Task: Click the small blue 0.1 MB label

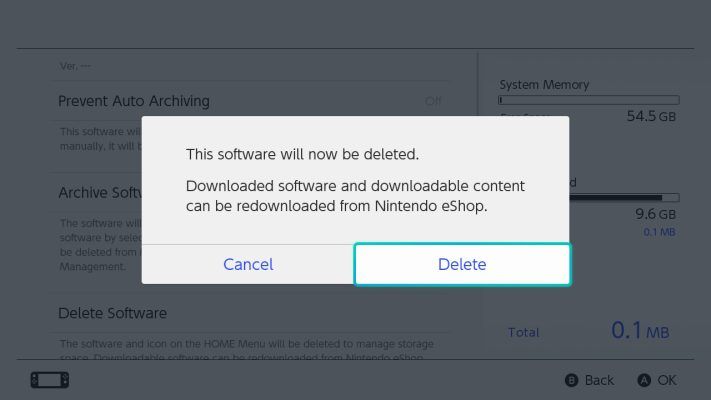Action: 659,232
